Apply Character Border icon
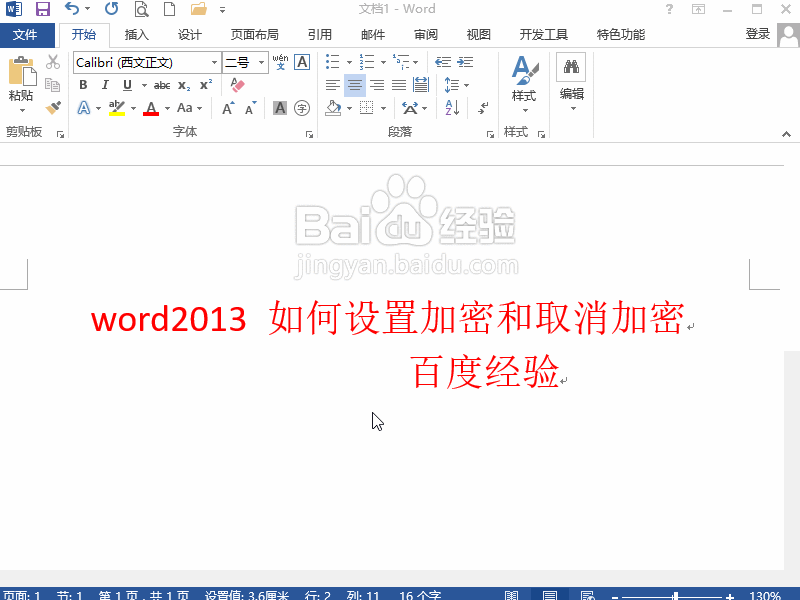Screen dimensions: 800x600 (x=302, y=62)
